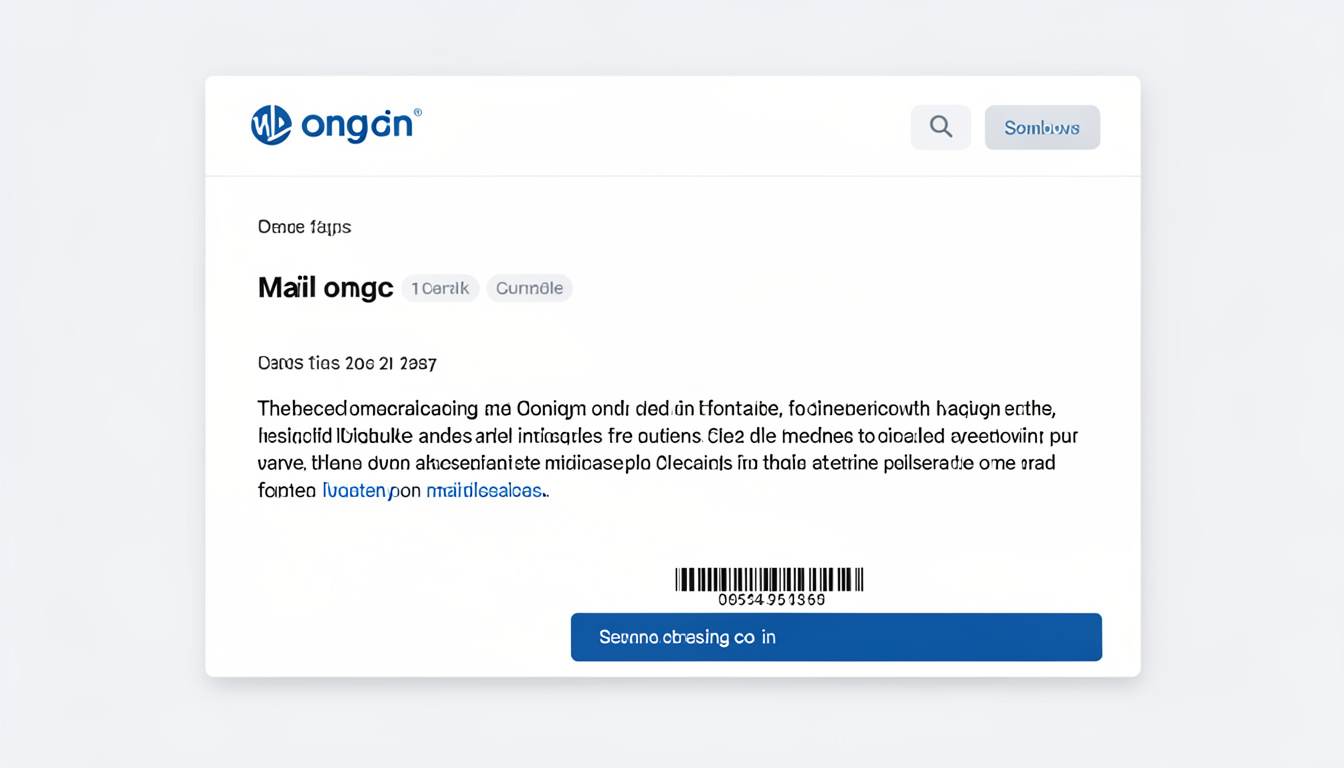Select the Omce faps breadcrumb item
Viewport: 1344px width, 768px height.
pyautogui.click(x=304, y=227)
